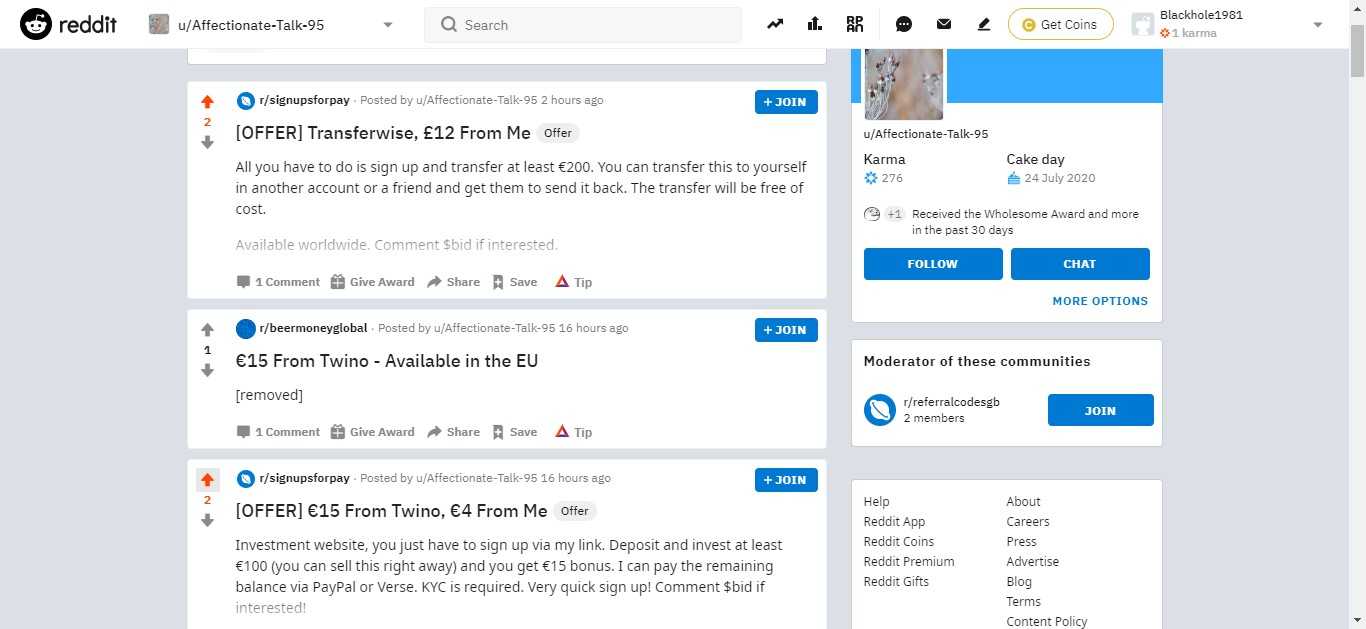
Task: Click the Offer flair on the Transferwise post
Action: 558,133
